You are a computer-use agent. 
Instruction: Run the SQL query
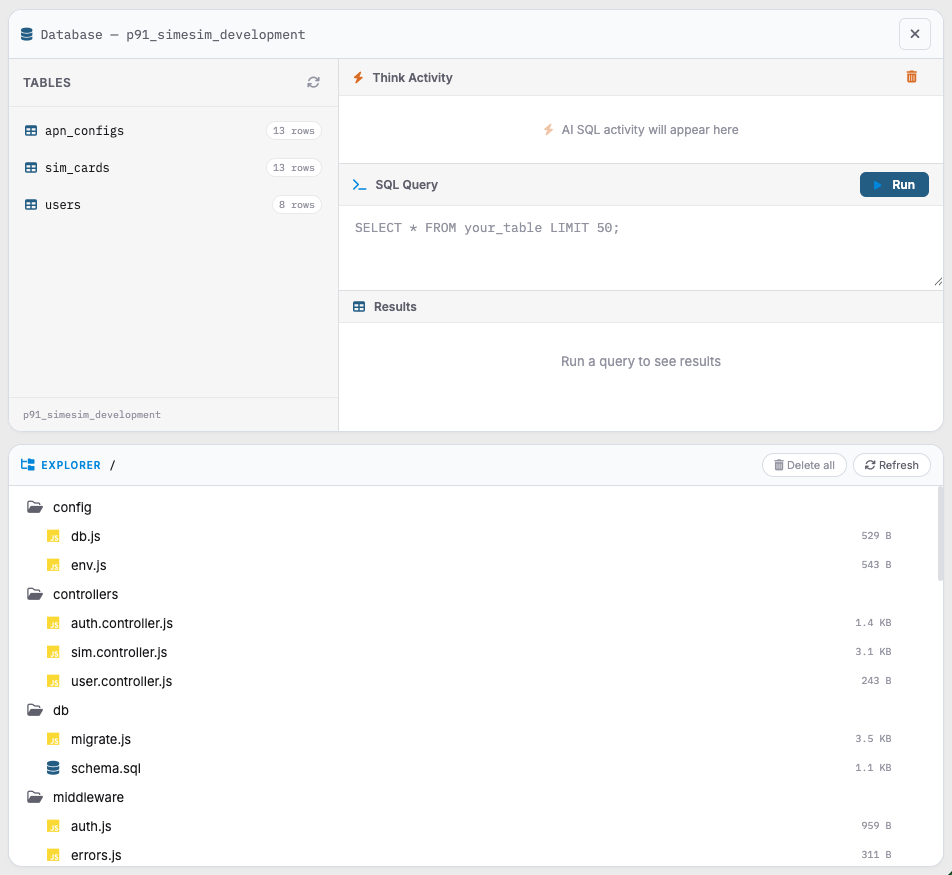(894, 185)
